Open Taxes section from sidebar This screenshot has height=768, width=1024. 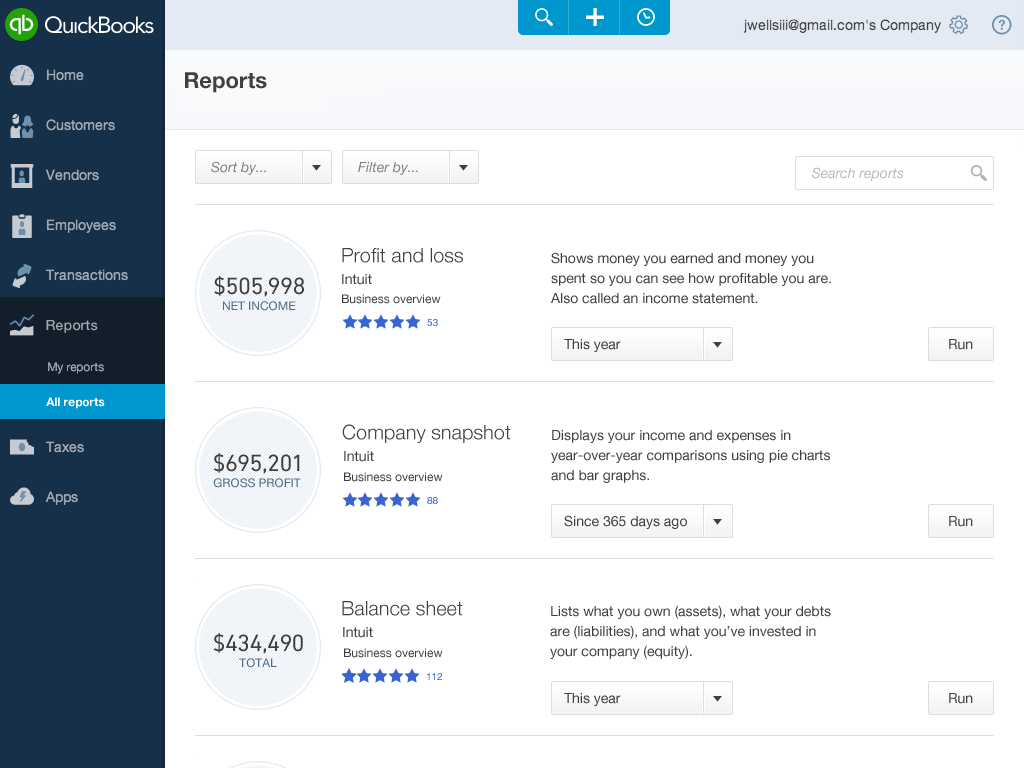[64, 447]
